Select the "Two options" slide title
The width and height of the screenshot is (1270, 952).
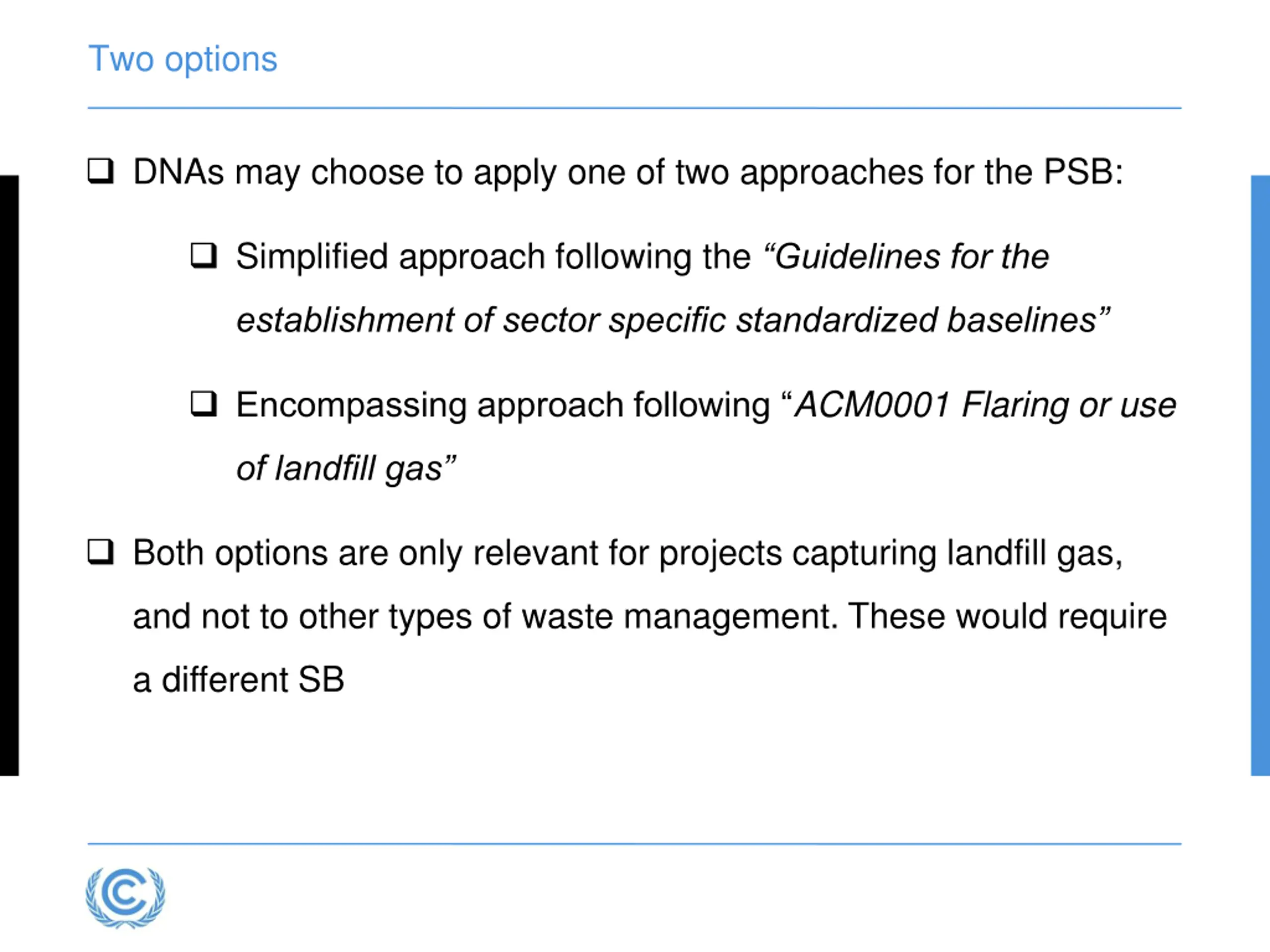click(183, 59)
